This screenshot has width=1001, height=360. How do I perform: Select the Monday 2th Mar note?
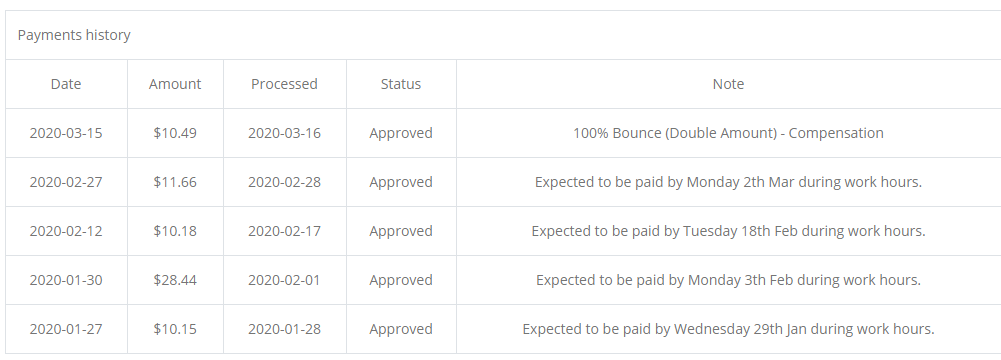728,183
